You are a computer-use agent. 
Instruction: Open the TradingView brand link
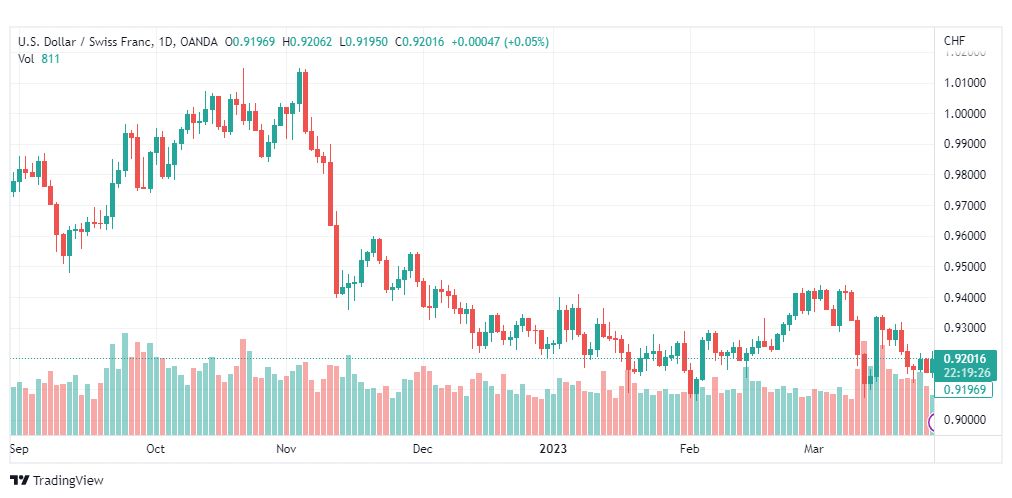(x=57, y=481)
